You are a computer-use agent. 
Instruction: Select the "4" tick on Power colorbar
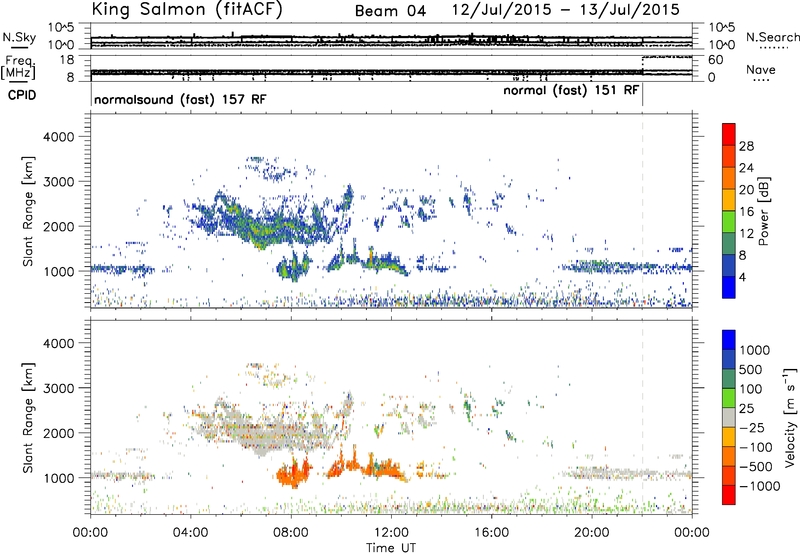[742, 277]
